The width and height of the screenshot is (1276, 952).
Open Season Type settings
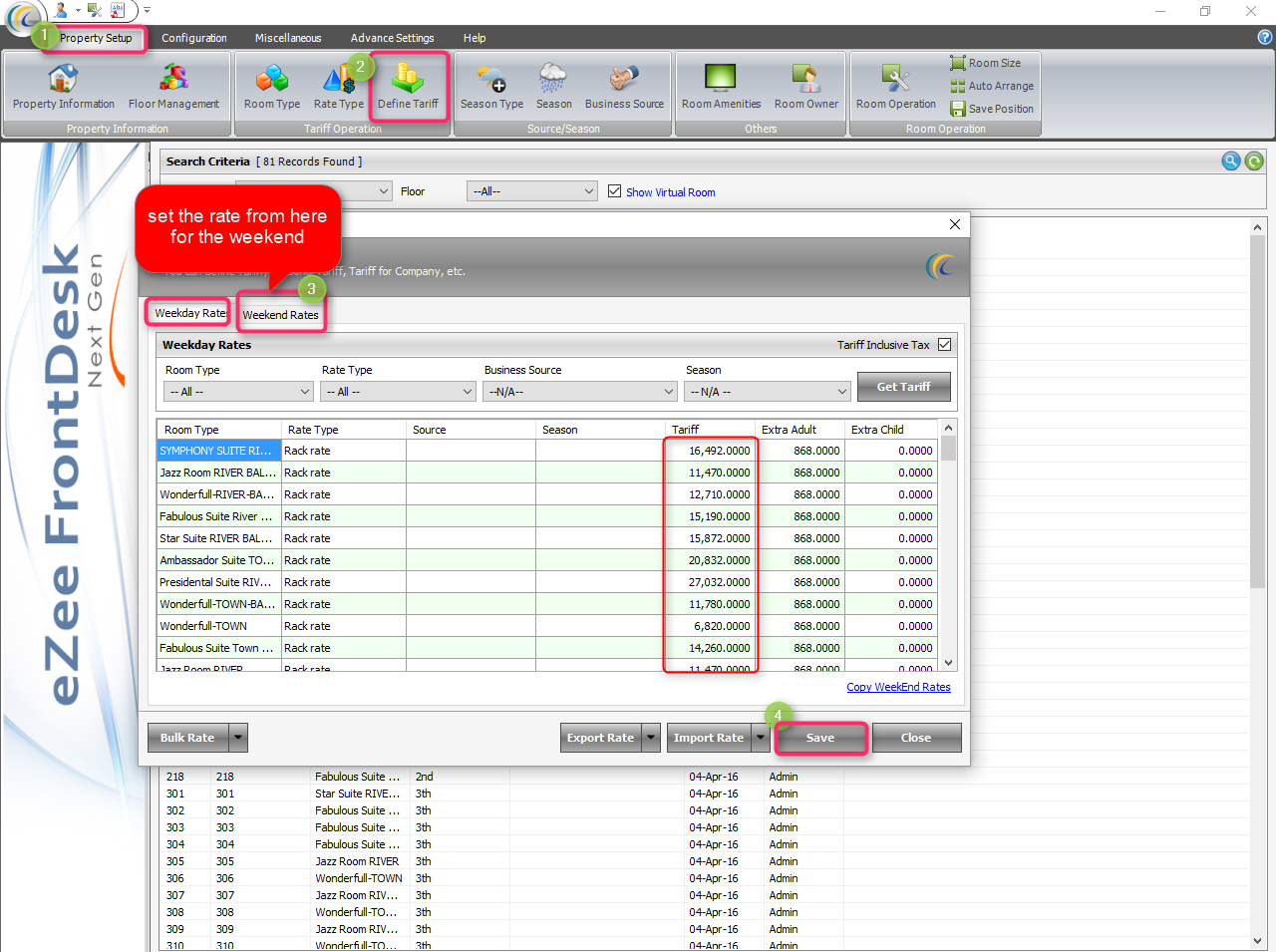coord(491,87)
